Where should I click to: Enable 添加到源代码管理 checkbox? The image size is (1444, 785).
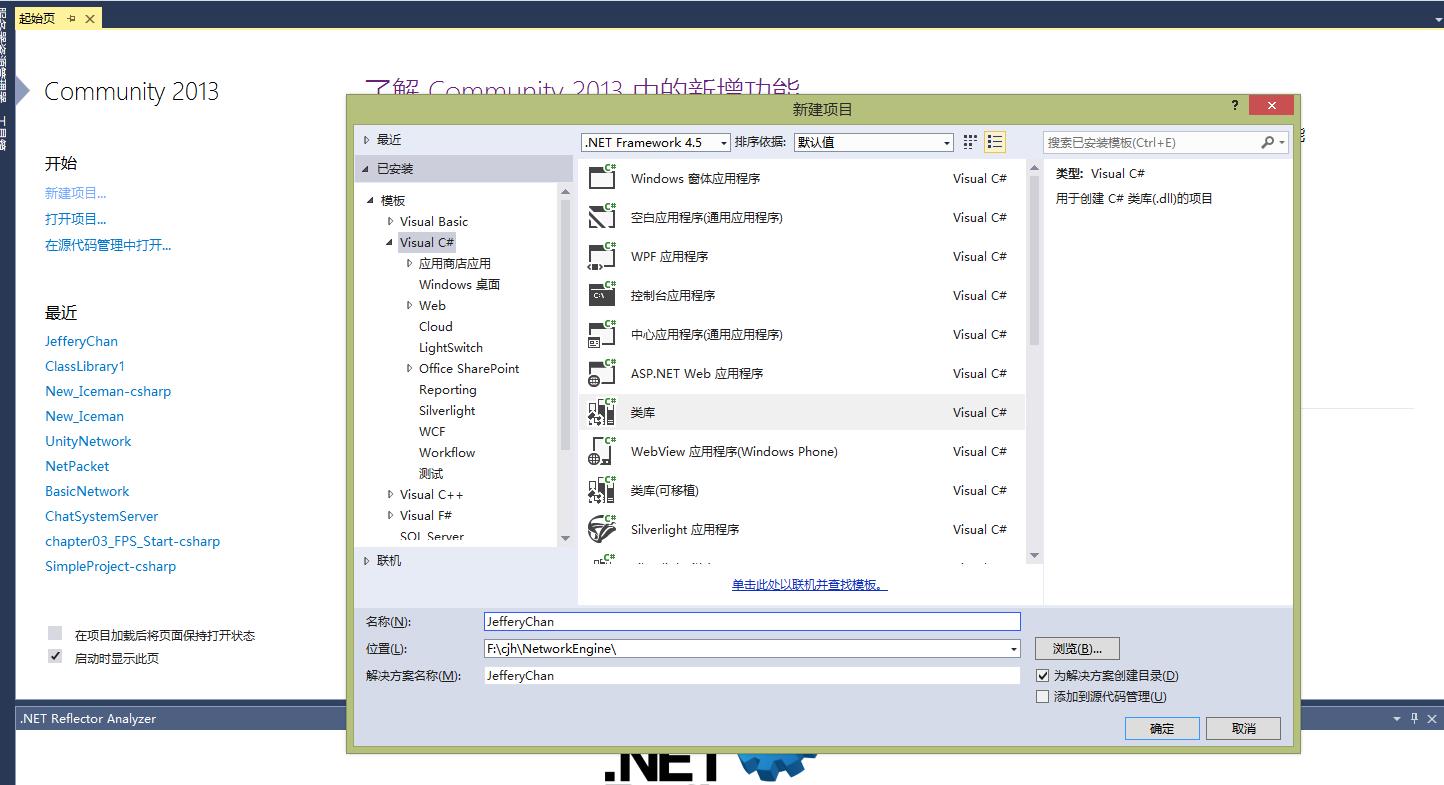click(1043, 696)
